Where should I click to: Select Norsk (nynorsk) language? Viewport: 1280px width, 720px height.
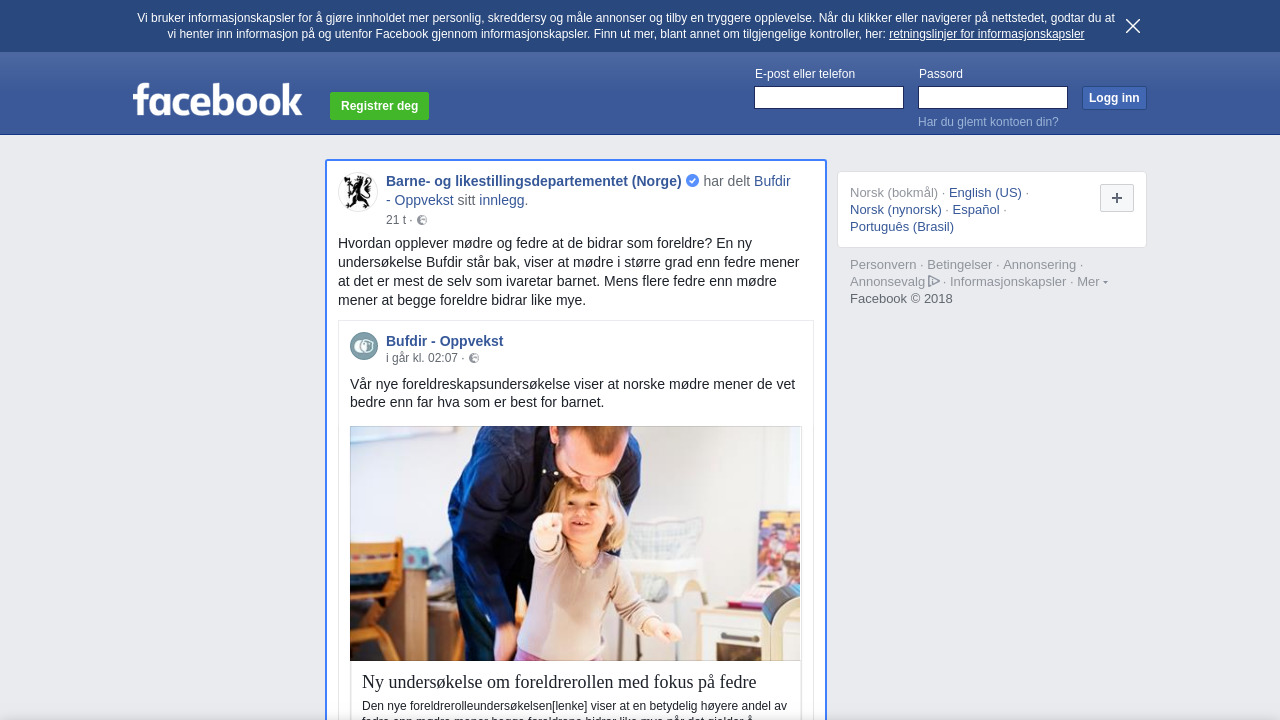(x=895, y=209)
